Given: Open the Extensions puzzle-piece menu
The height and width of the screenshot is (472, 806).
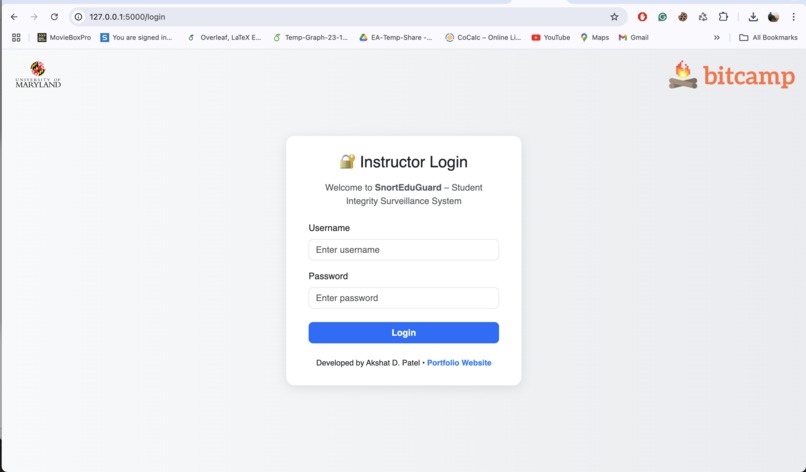Looking at the screenshot, I should (x=723, y=17).
